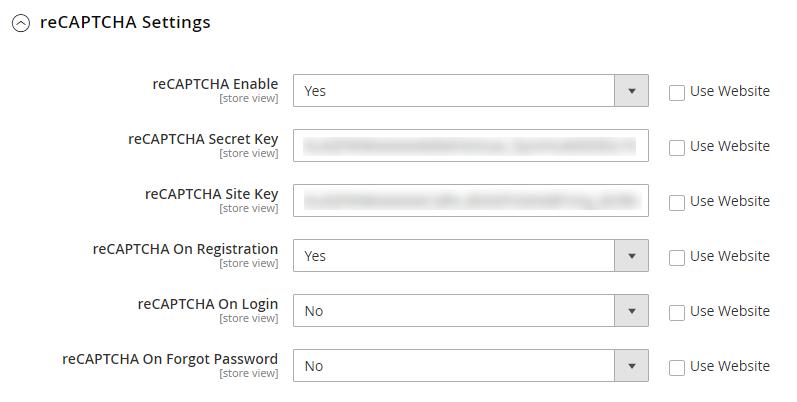Click the reCAPTCHA Settings section heading
This screenshot has width=797, height=402.
click(125, 22)
